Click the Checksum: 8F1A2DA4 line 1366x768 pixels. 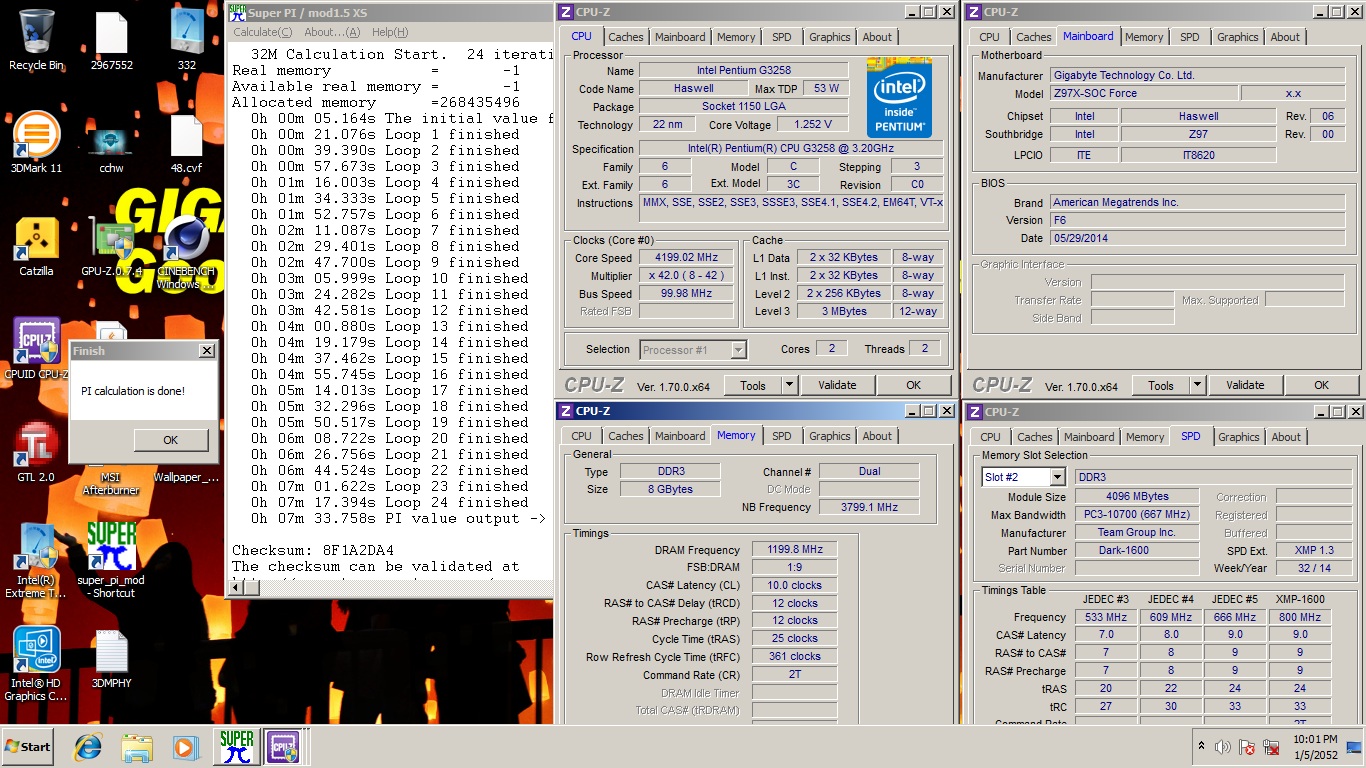[313, 551]
